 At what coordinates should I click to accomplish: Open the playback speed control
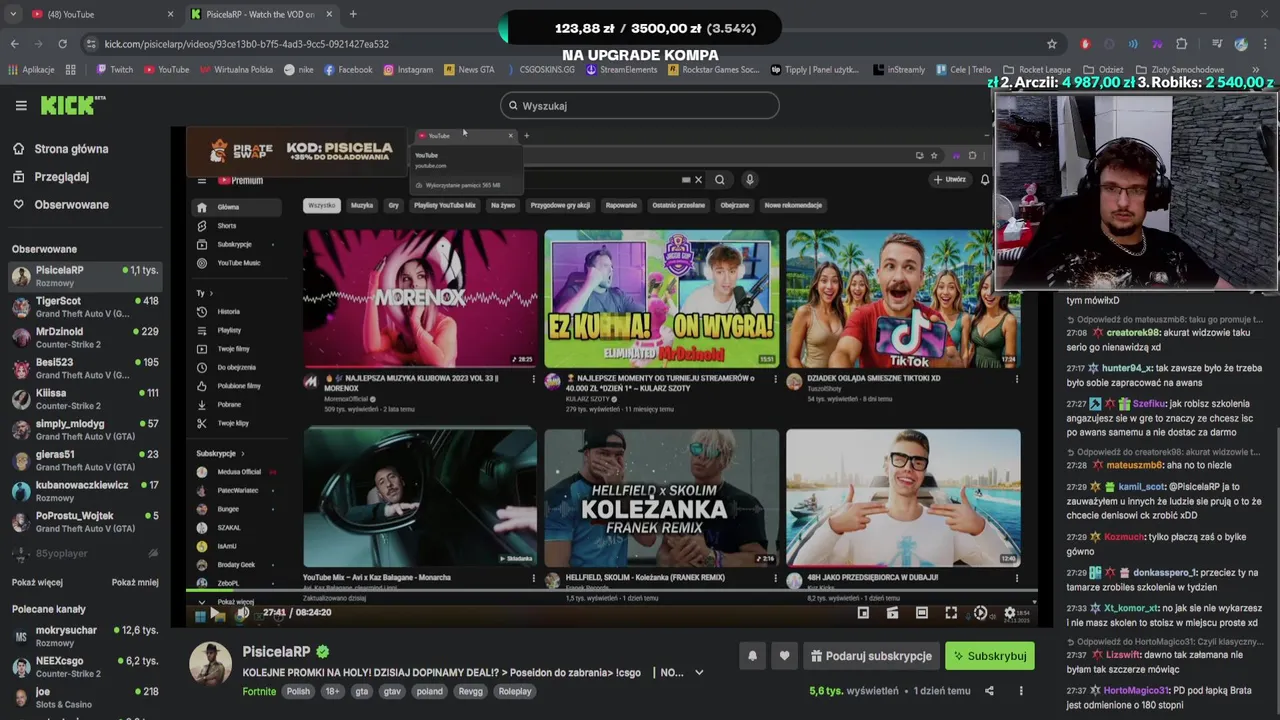point(980,613)
